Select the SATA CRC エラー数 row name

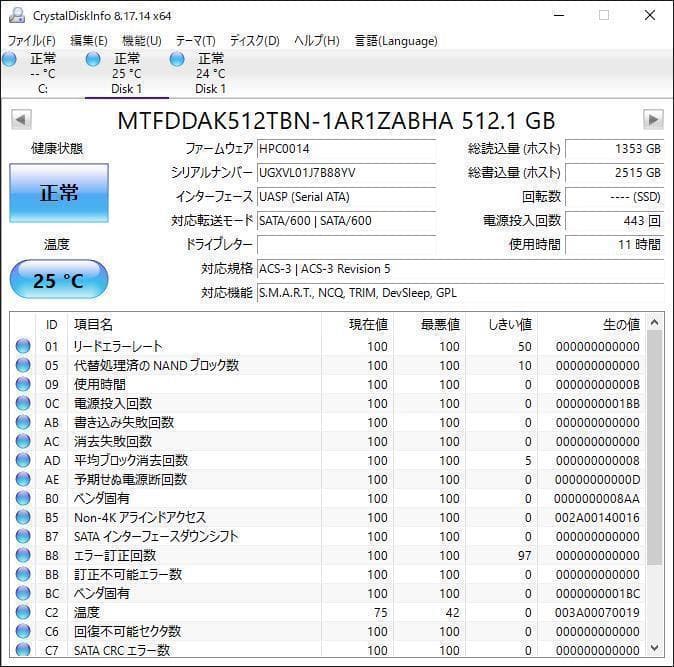pyautogui.click(x=122, y=650)
